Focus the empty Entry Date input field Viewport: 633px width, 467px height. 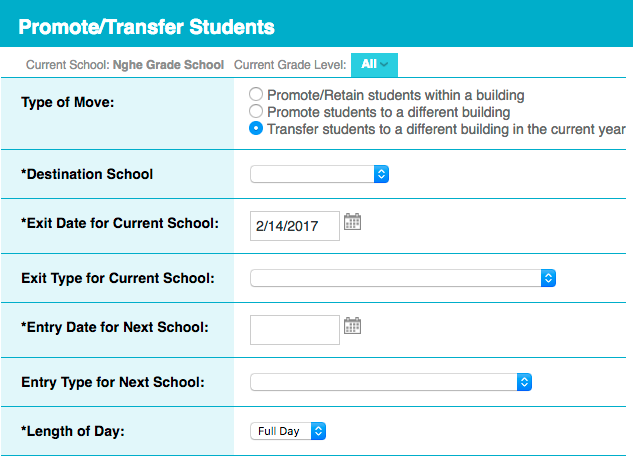(294, 330)
